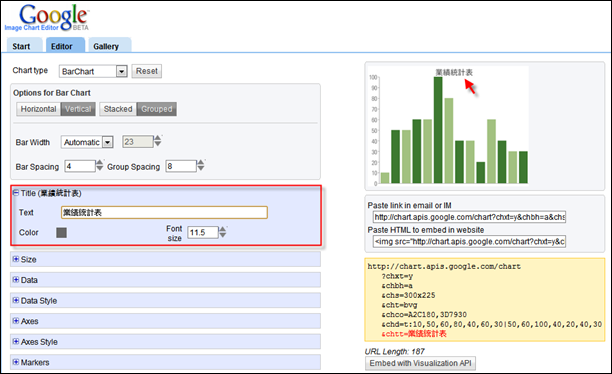Screen dimensions: 612x374
Task: Click the &chco=A2C180,3D7930 parameter line
Action: pos(424,315)
